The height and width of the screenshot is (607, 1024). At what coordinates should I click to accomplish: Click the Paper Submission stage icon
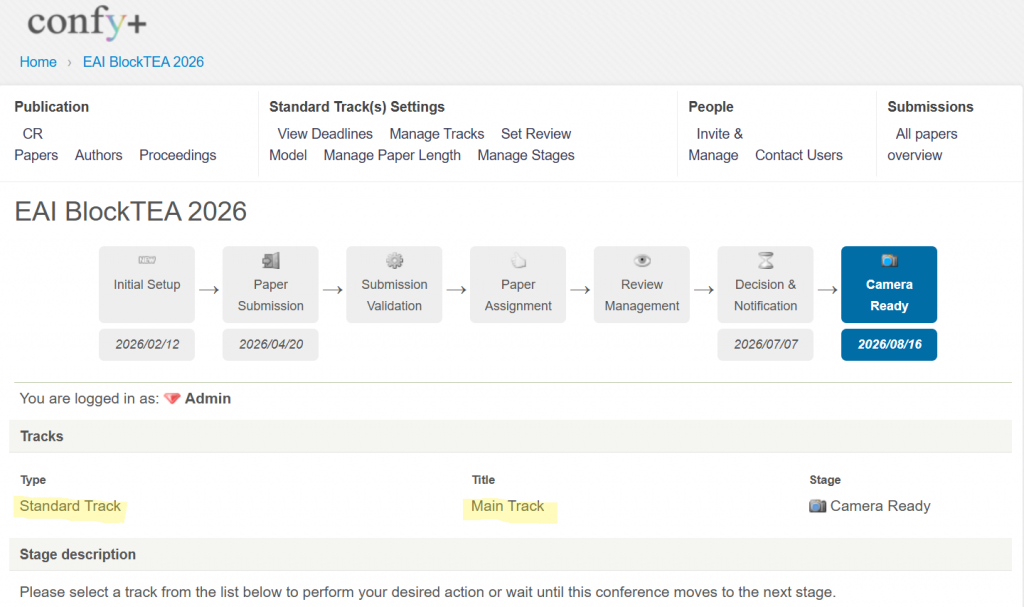(270, 261)
